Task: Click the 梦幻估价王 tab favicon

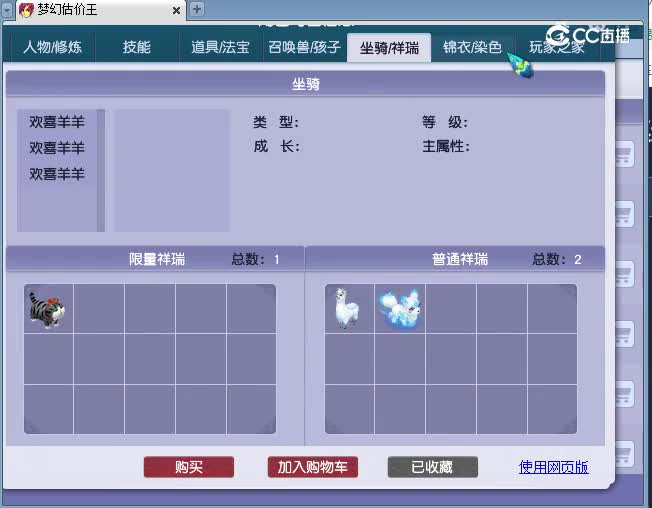Action: [26, 10]
